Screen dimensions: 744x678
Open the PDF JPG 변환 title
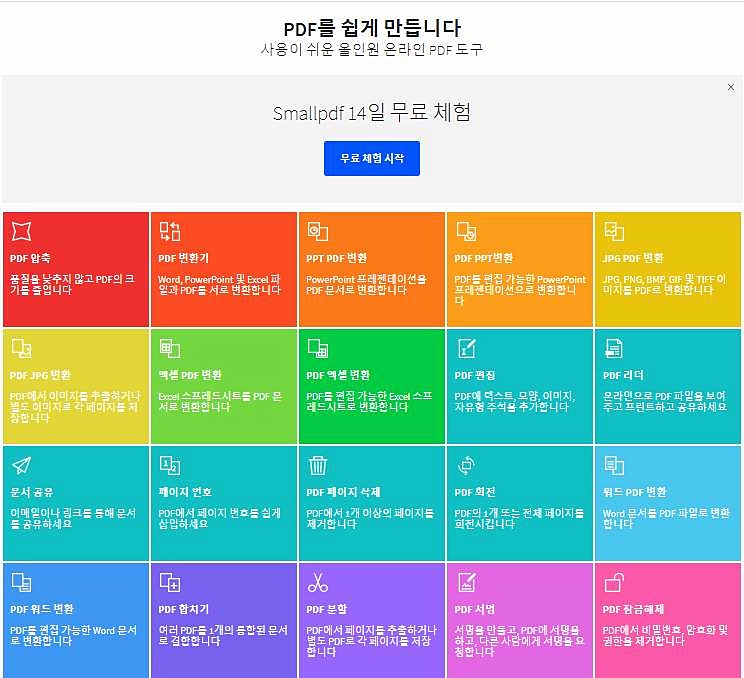pyautogui.click(x=40, y=375)
